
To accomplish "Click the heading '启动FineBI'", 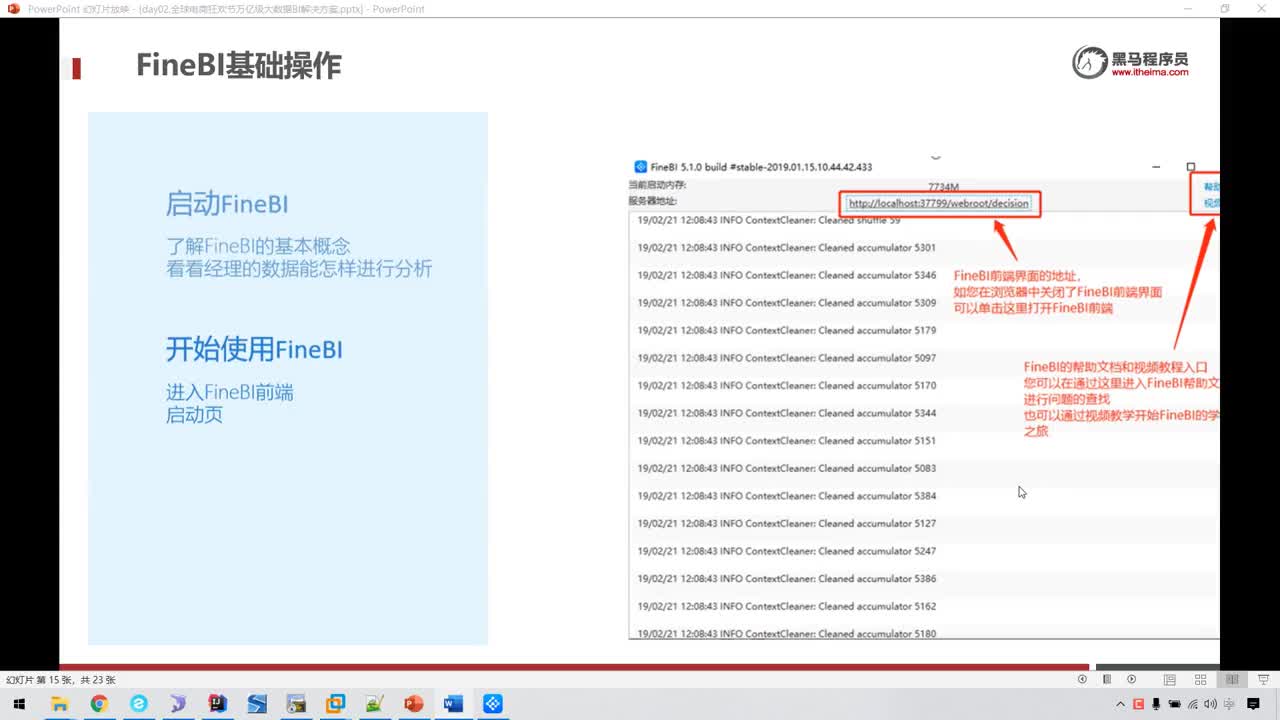I will coord(227,205).
